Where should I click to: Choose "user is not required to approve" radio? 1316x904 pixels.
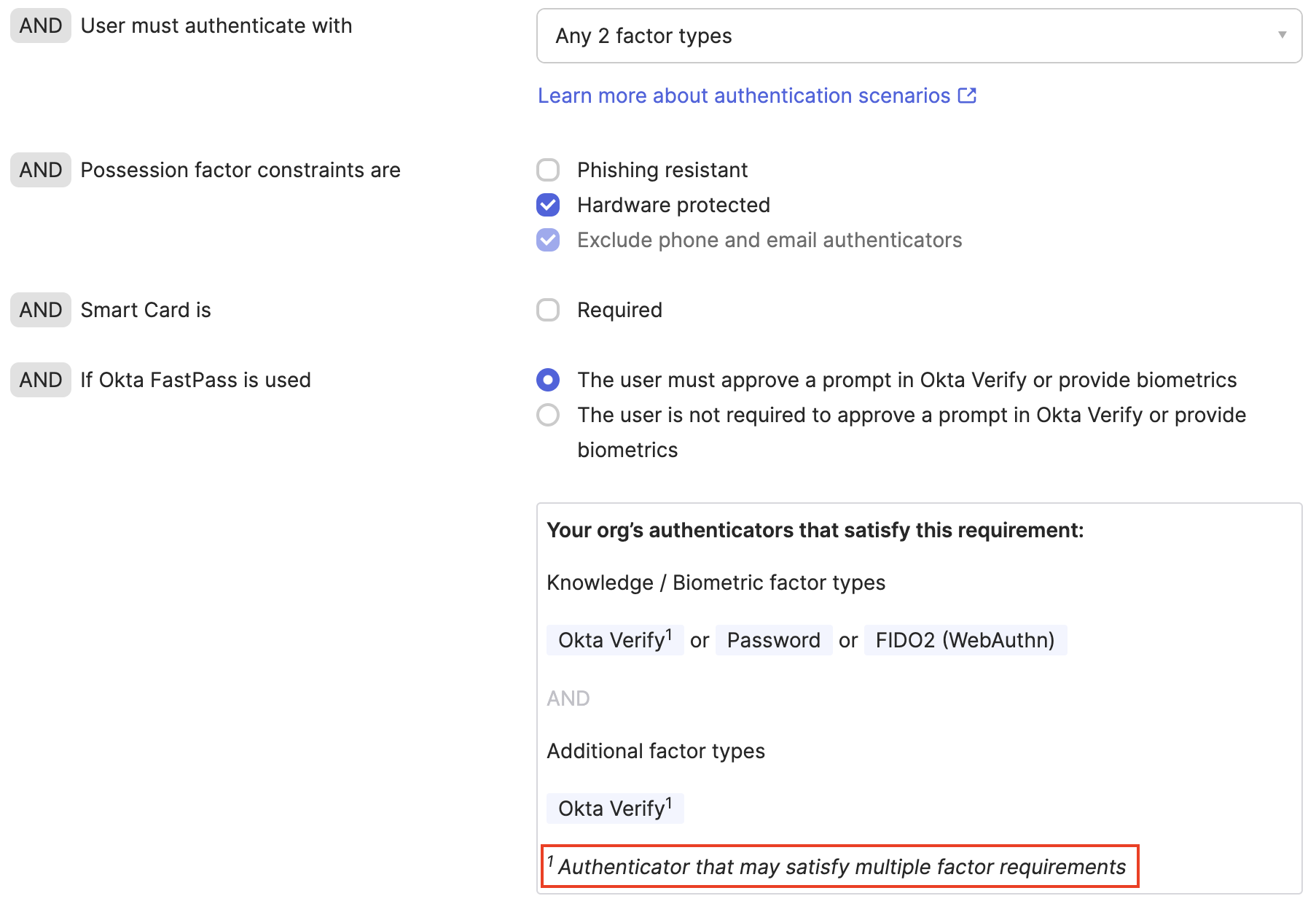coord(548,415)
